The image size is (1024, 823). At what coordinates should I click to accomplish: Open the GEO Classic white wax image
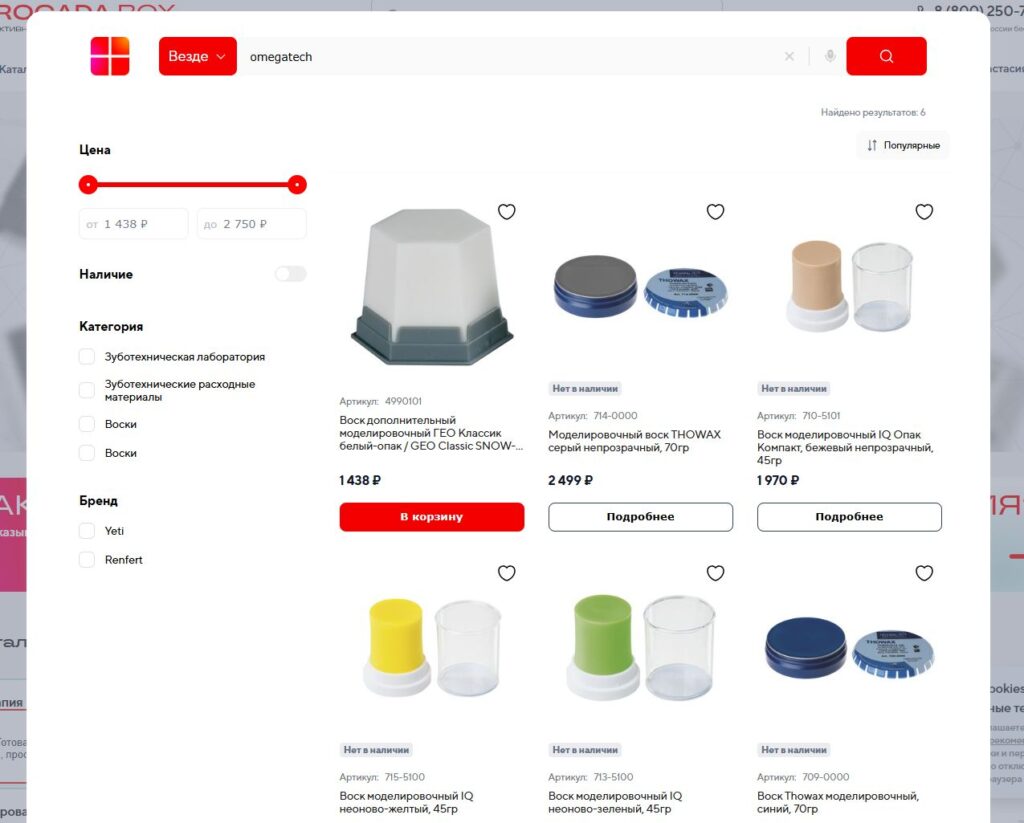point(432,285)
